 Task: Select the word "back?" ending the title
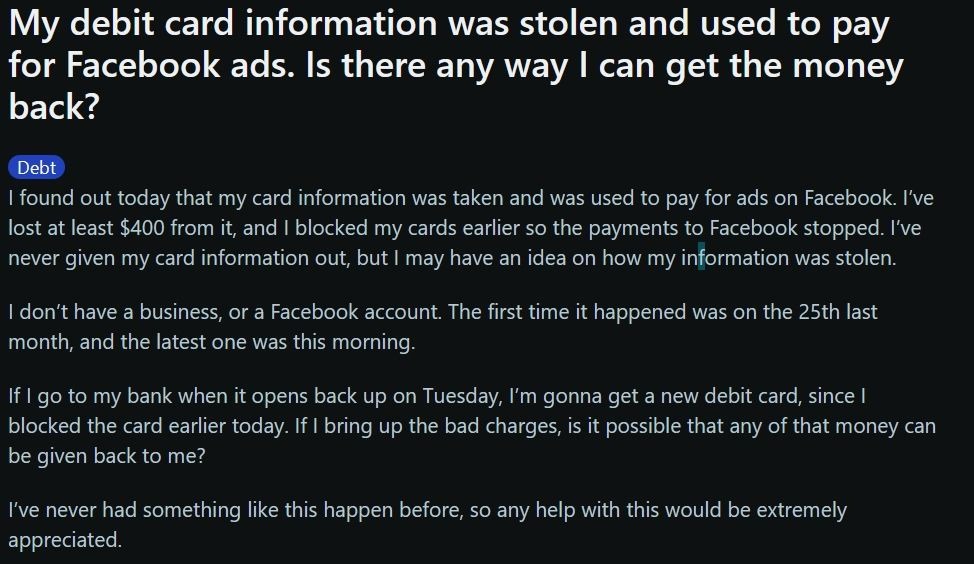pyautogui.click(x=54, y=106)
